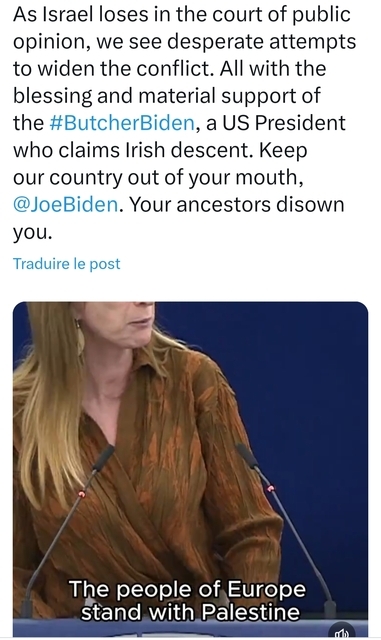The width and height of the screenshot is (381, 640).
Task: Mute the video with the speaker icon
Action: [341, 632]
